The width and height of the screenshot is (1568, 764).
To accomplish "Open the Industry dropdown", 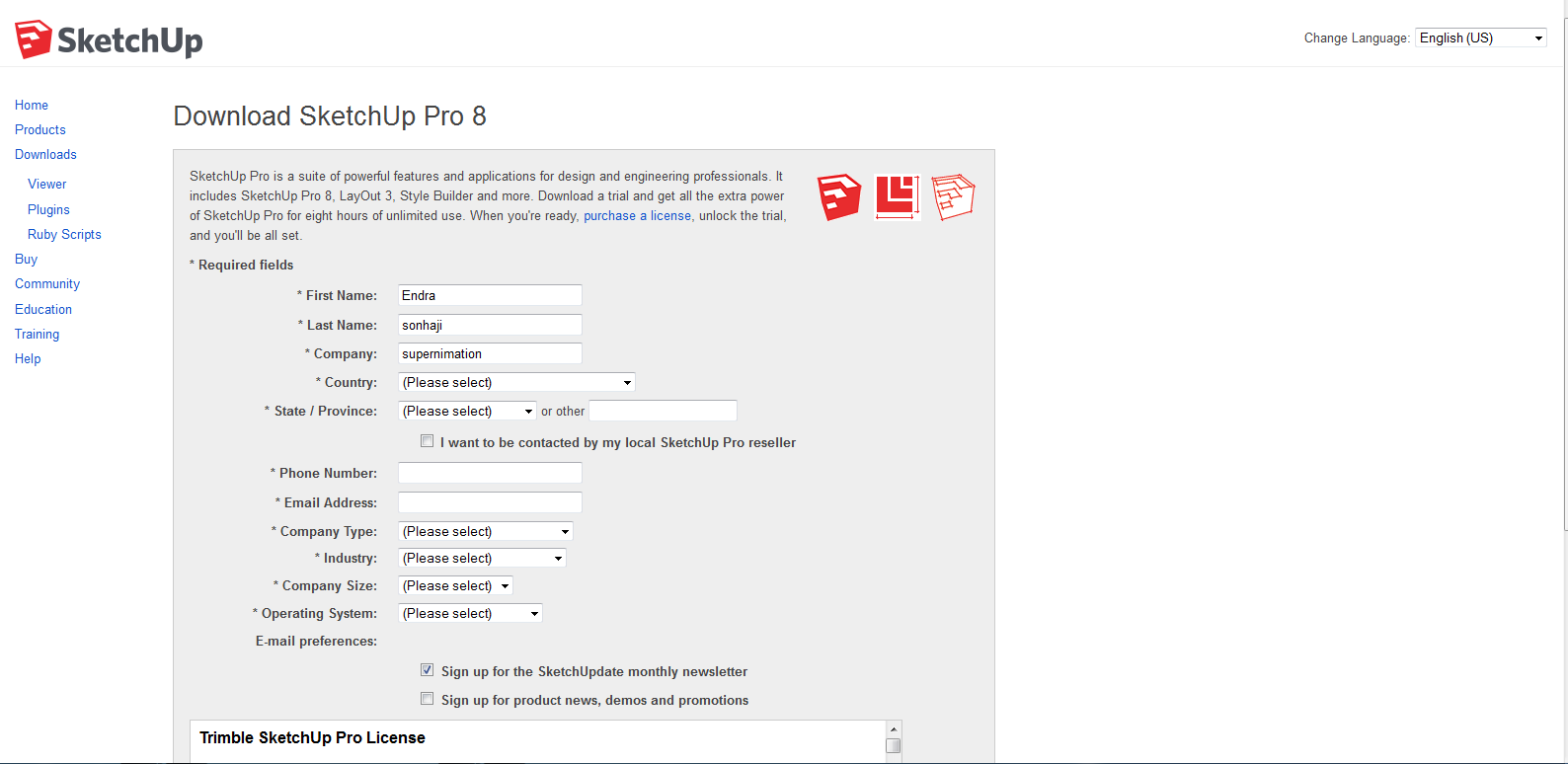I will (482, 558).
